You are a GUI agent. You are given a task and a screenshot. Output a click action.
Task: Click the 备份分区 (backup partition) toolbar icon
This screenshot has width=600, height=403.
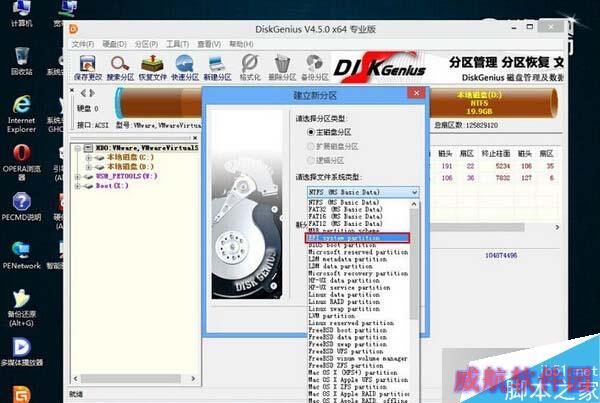(315, 67)
